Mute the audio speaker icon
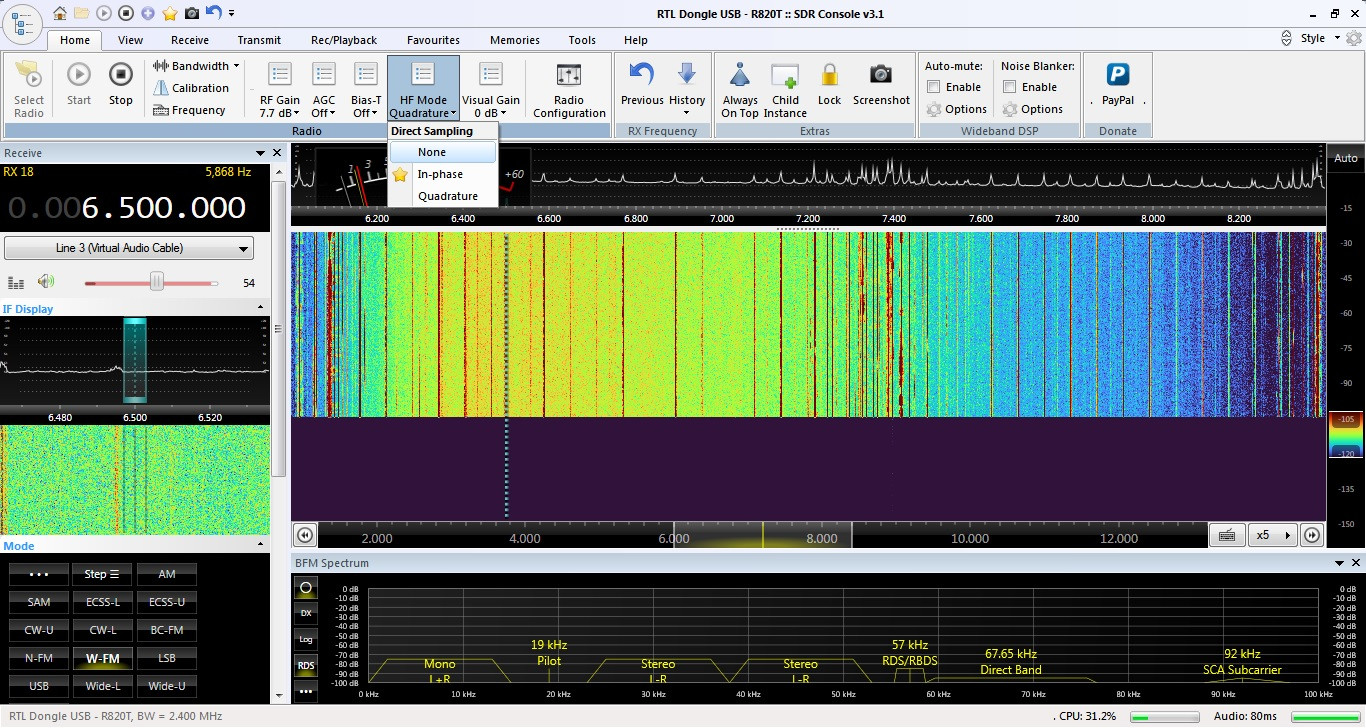The width and height of the screenshot is (1366, 728). coord(46,281)
